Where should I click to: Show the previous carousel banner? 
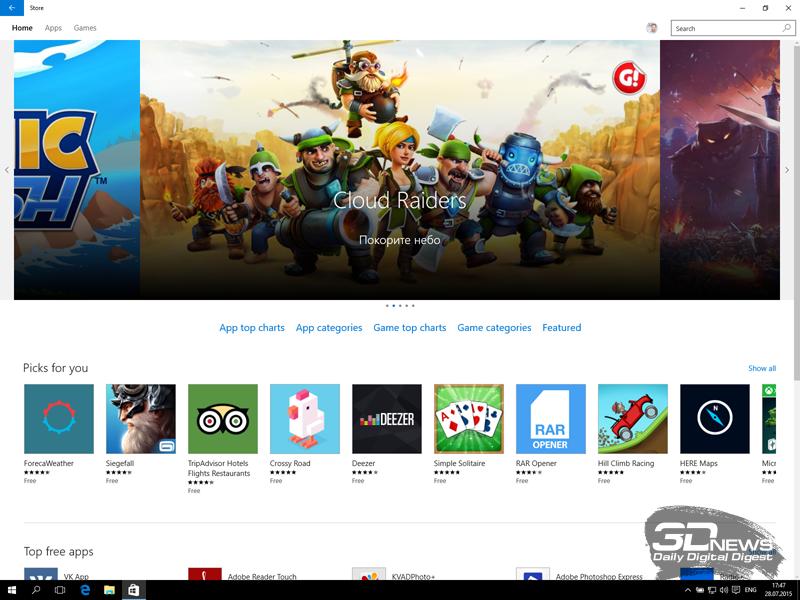(x=7, y=170)
